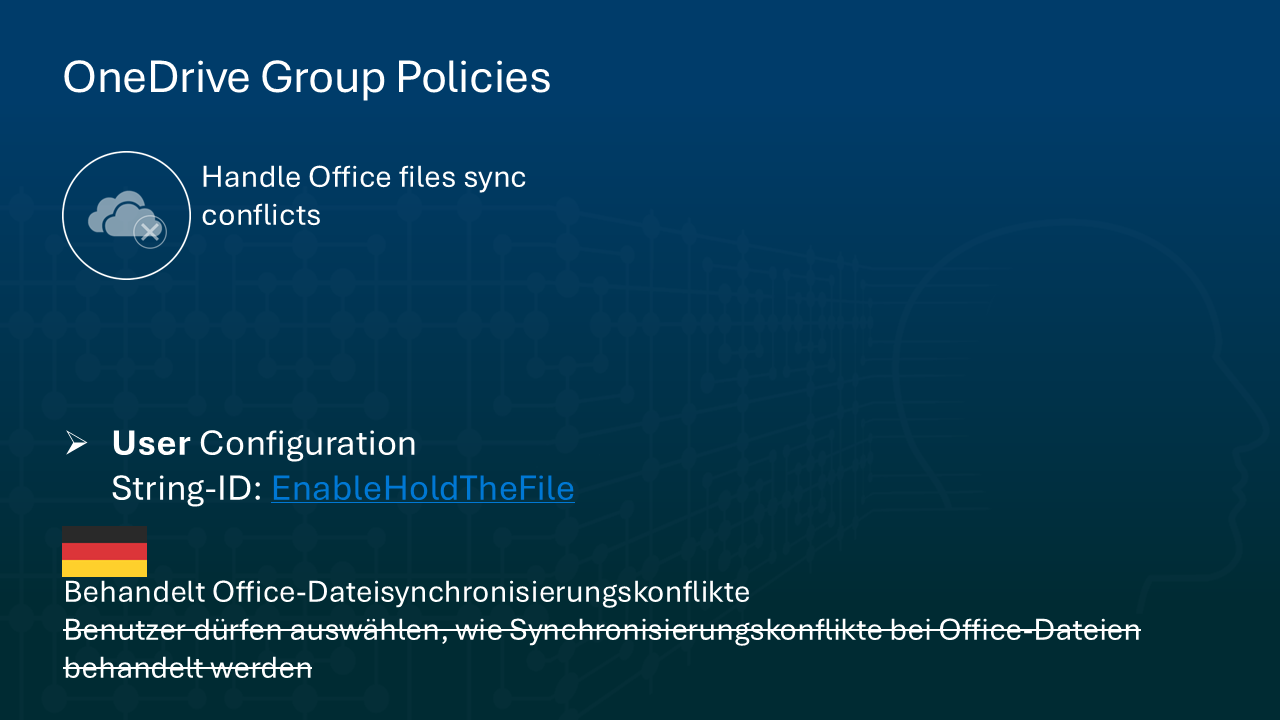The width and height of the screenshot is (1280, 720).
Task: Click the black stripe of the flag
Action: tap(104, 534)
